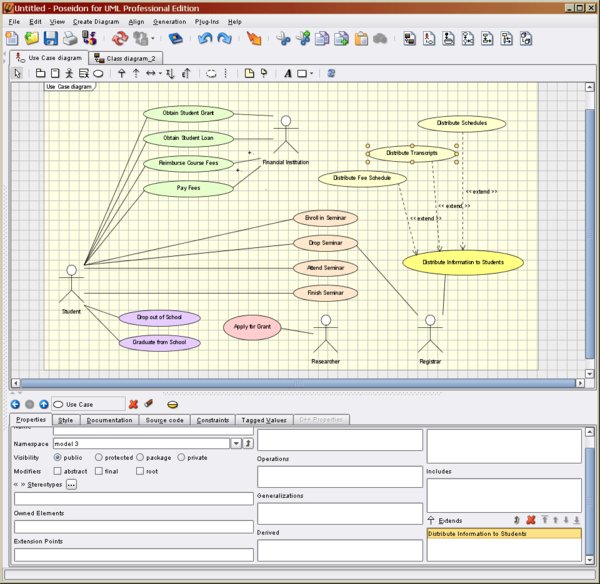This screenshot has height=584, width=600.
Task: Select Distribute Information to Students in Extends list
Action: (x=504, y=533)
